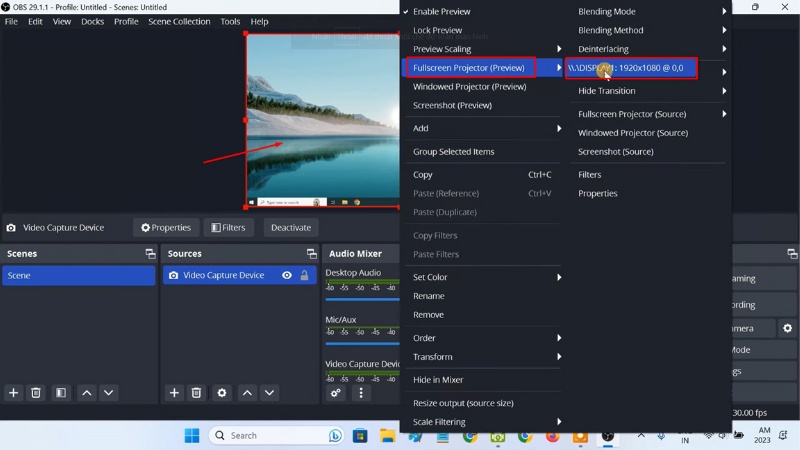Screen dimensions: 800x450
Task: Click the Windows Start button
Action: point(192,436)
